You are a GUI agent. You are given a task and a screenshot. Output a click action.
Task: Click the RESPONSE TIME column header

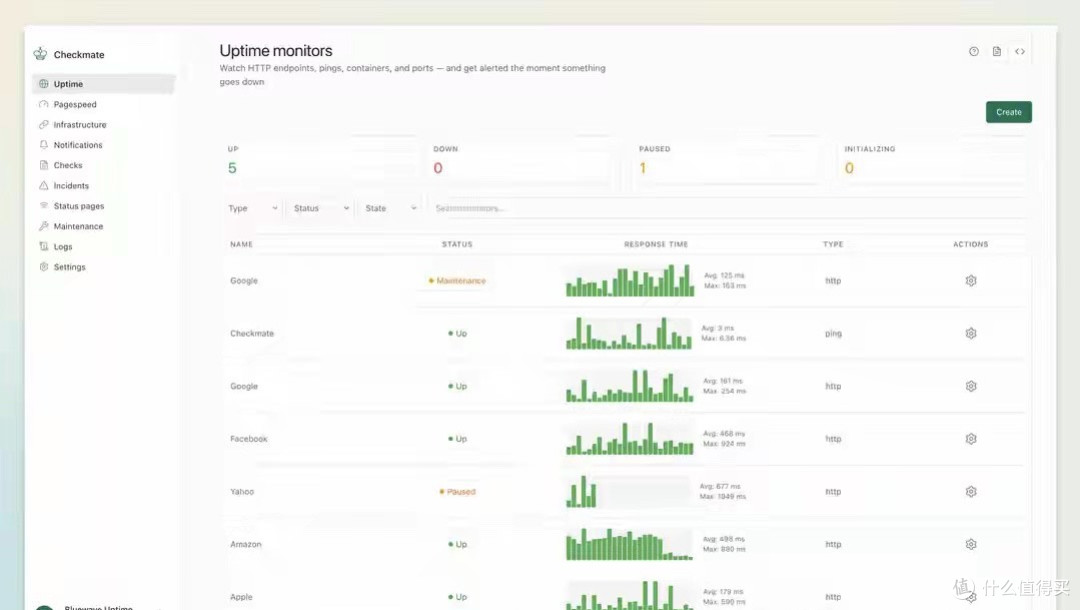pyautogui.click(x=656, y=244)
